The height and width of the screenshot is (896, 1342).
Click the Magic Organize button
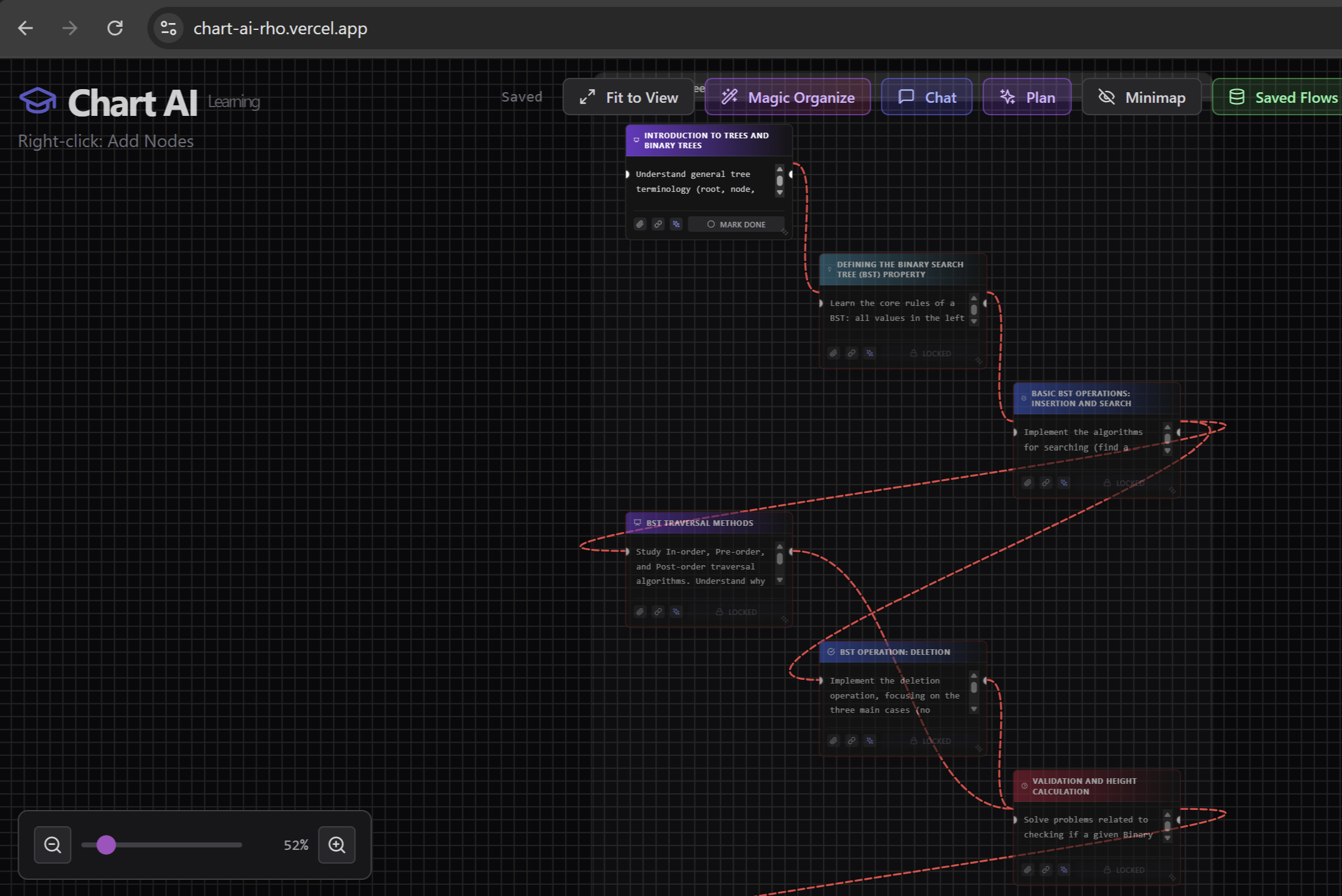pyautogui.click(x=788, y=97)
